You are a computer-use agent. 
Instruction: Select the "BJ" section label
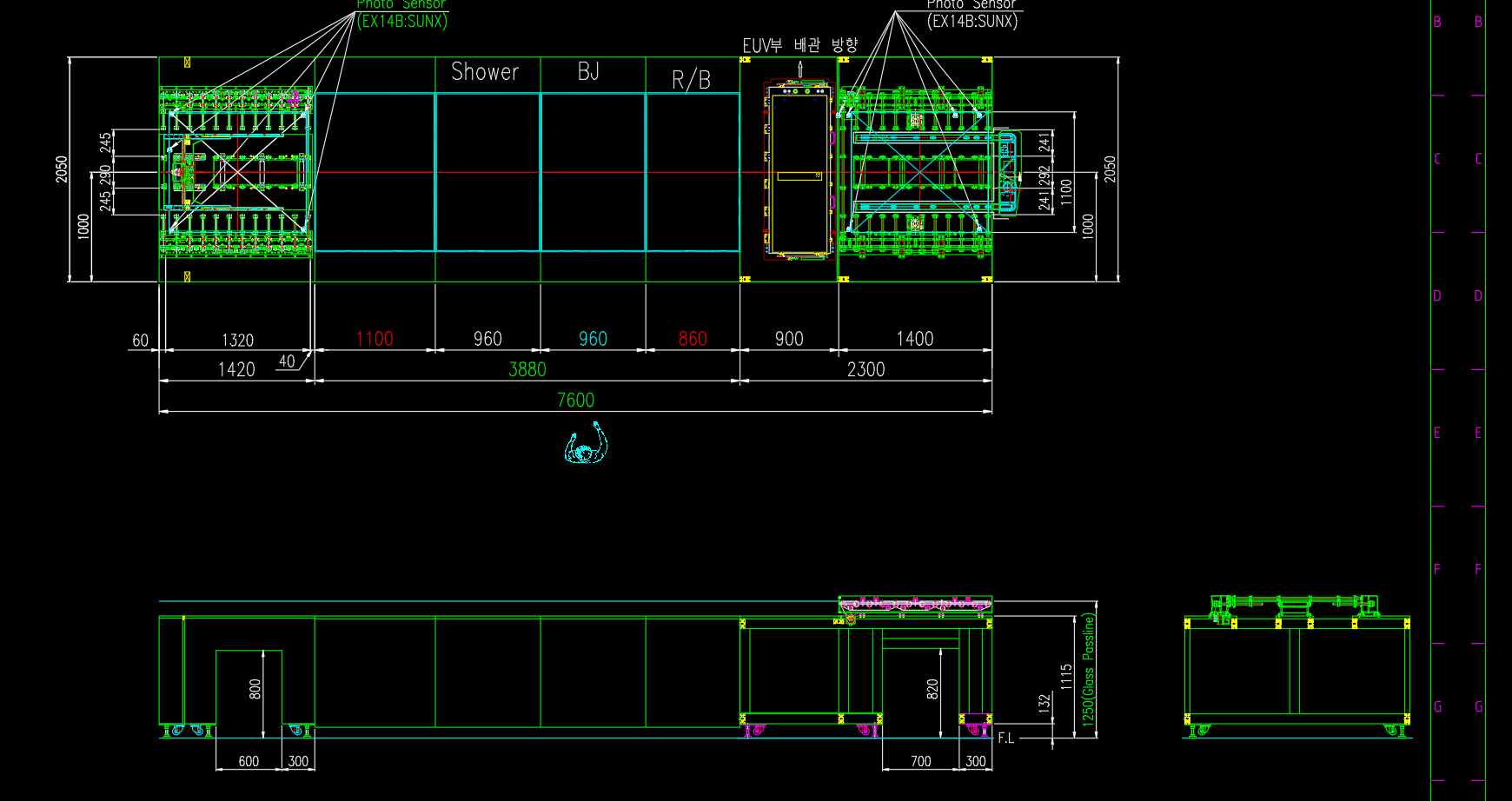click(588, 72)
